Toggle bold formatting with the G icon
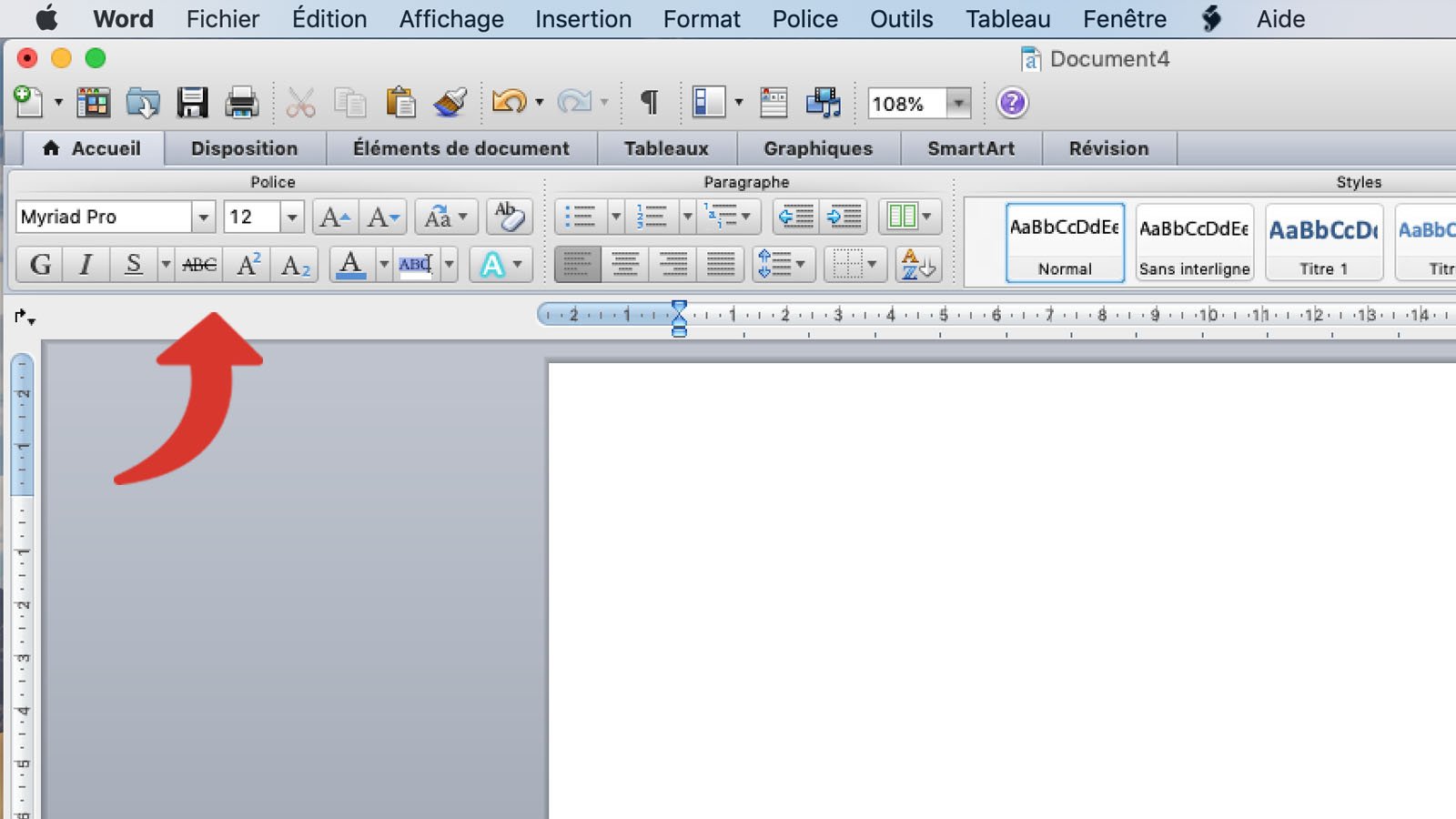 coord(38,265)
